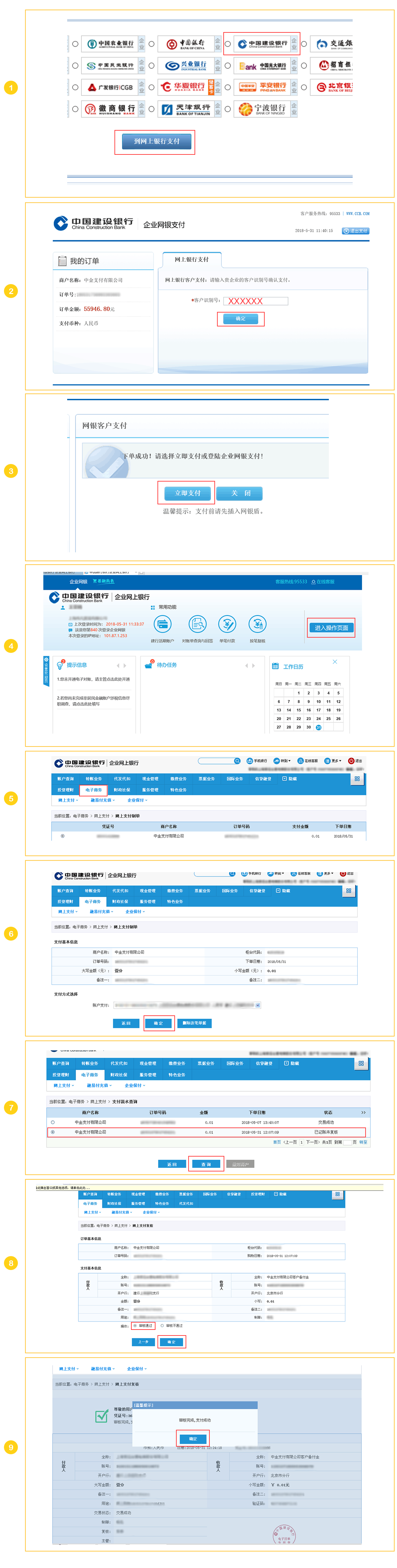The width and height of the screenshot is (397, 1568).
Task: Open the 按笔复核 quick function icon
Action: tap(258, 624)
